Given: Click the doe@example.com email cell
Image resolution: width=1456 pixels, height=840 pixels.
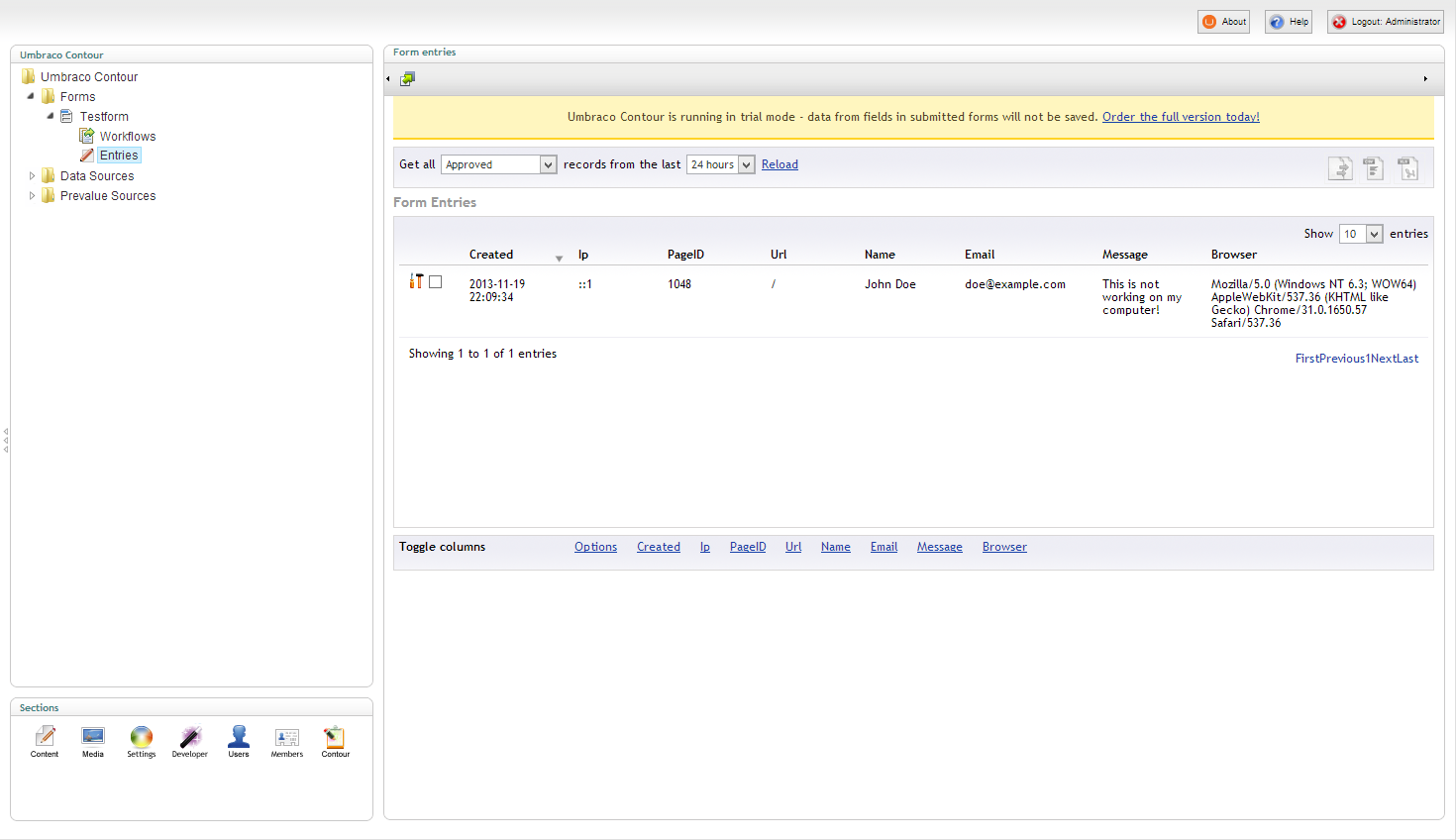Looking at the screenshot, I should [1015, 284].
